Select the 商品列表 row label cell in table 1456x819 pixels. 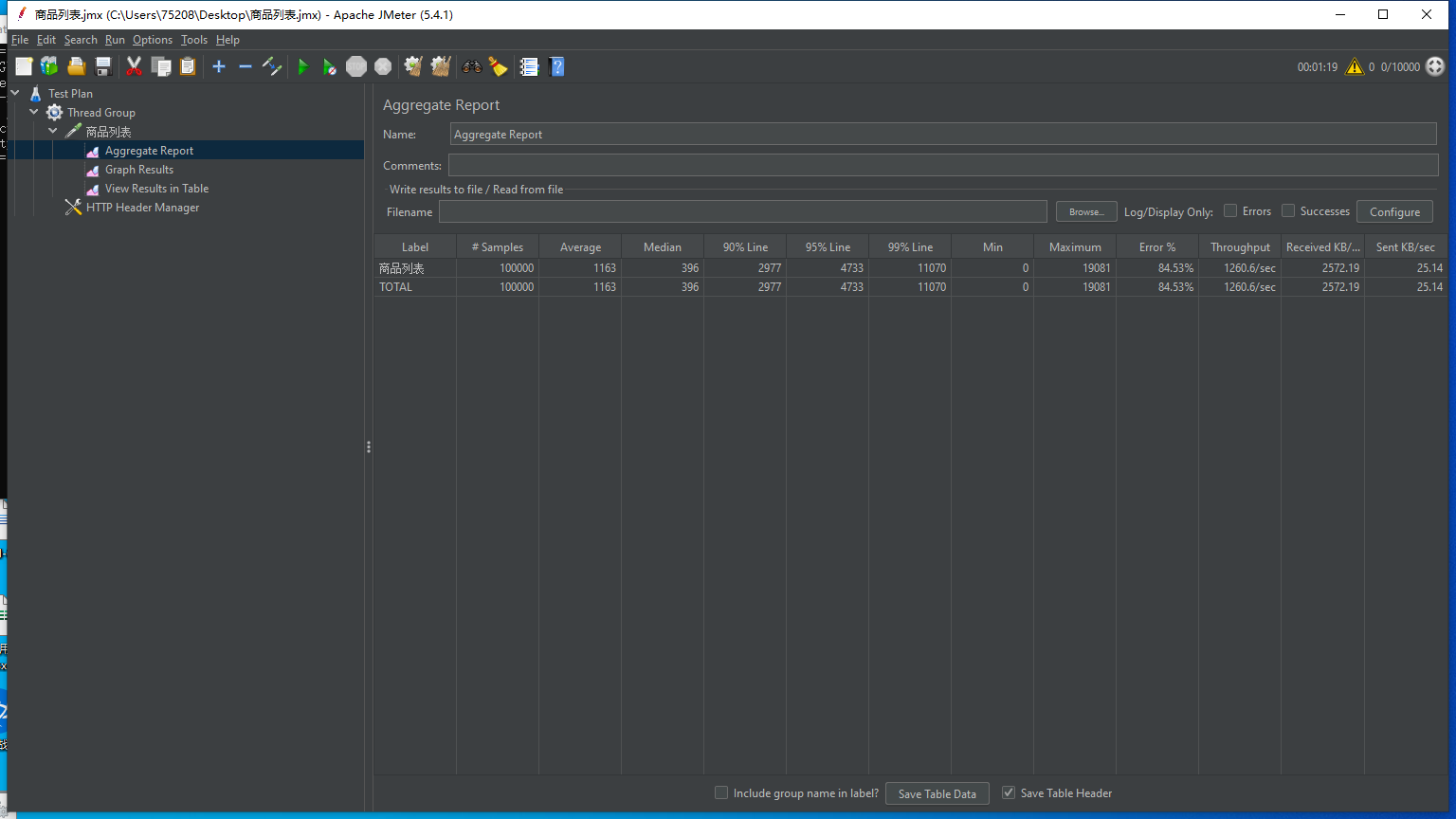415,267
